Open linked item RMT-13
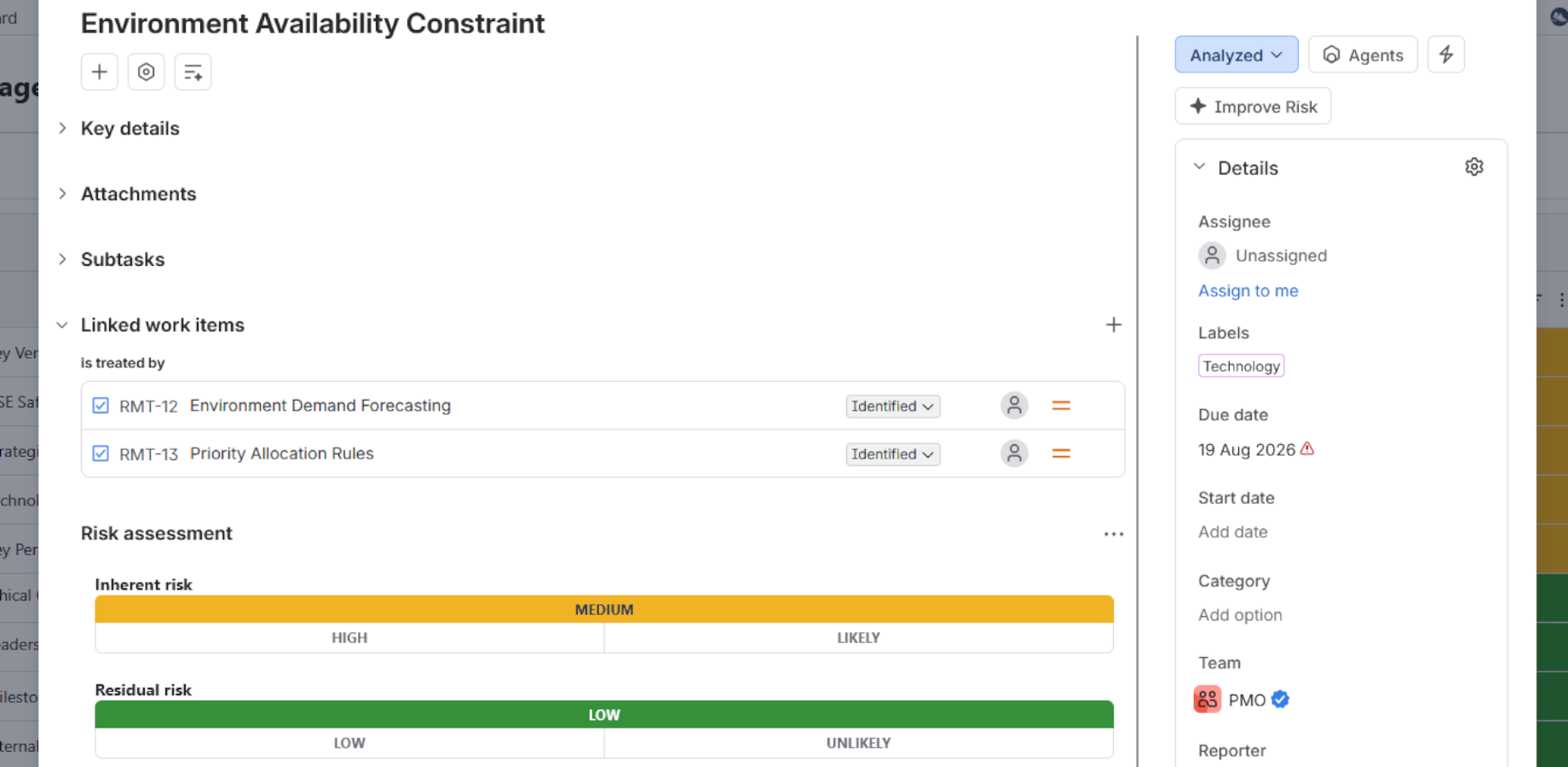The height and width of the screenshot is (767, 1568). pyautogui.click(x=282, y=453)
